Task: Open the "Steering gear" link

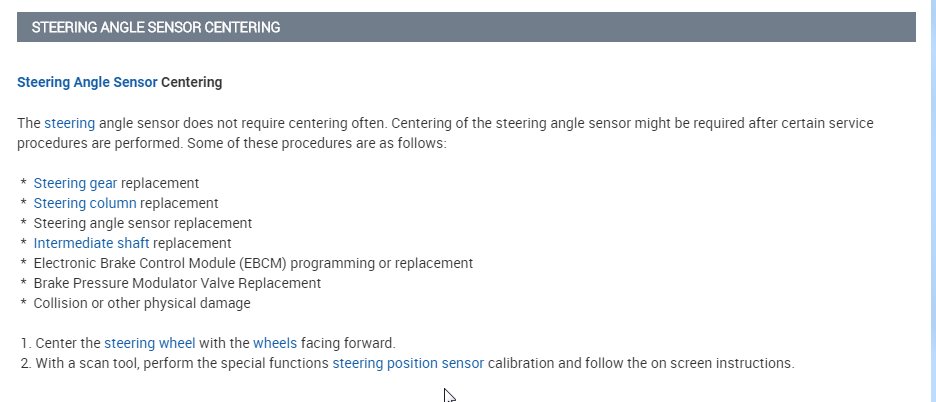Action: 75,183
